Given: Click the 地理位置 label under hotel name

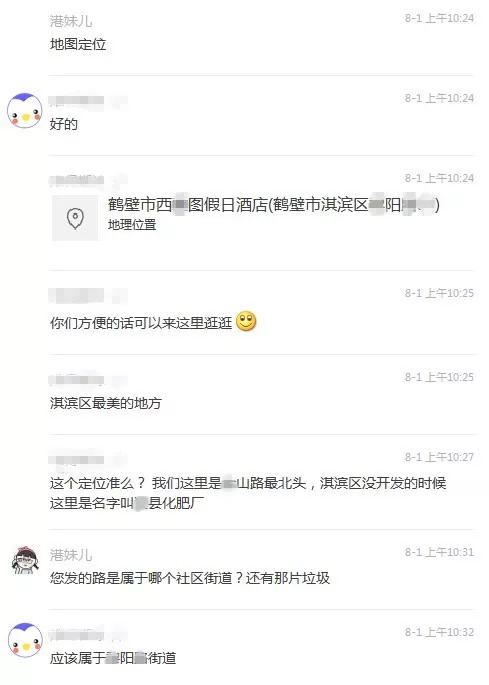Looking at the screenshot, I should [132, 225].
